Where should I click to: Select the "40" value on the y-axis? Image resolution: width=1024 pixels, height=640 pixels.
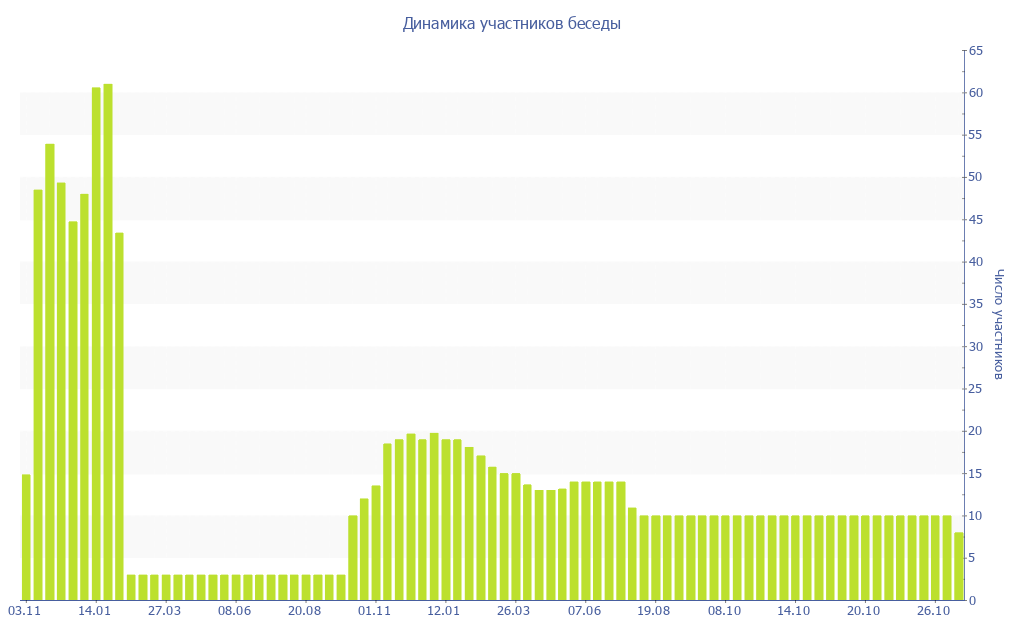point(975,262)
